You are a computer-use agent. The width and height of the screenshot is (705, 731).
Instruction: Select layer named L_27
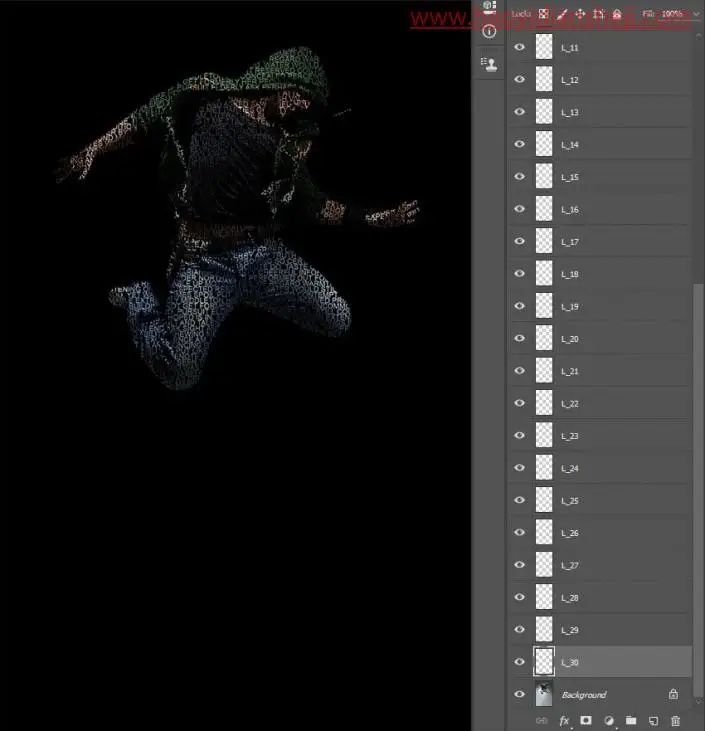(570, 565)
